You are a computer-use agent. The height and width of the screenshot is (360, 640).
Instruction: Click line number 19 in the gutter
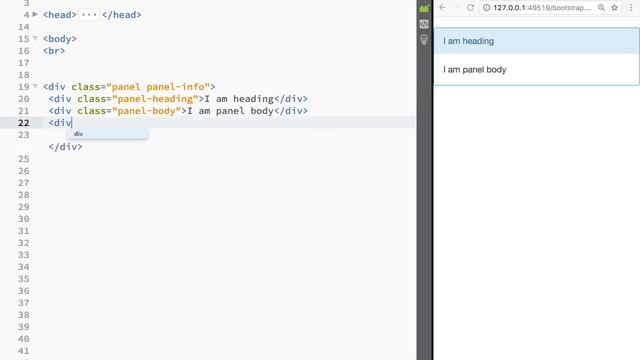(x=24, y=87)
